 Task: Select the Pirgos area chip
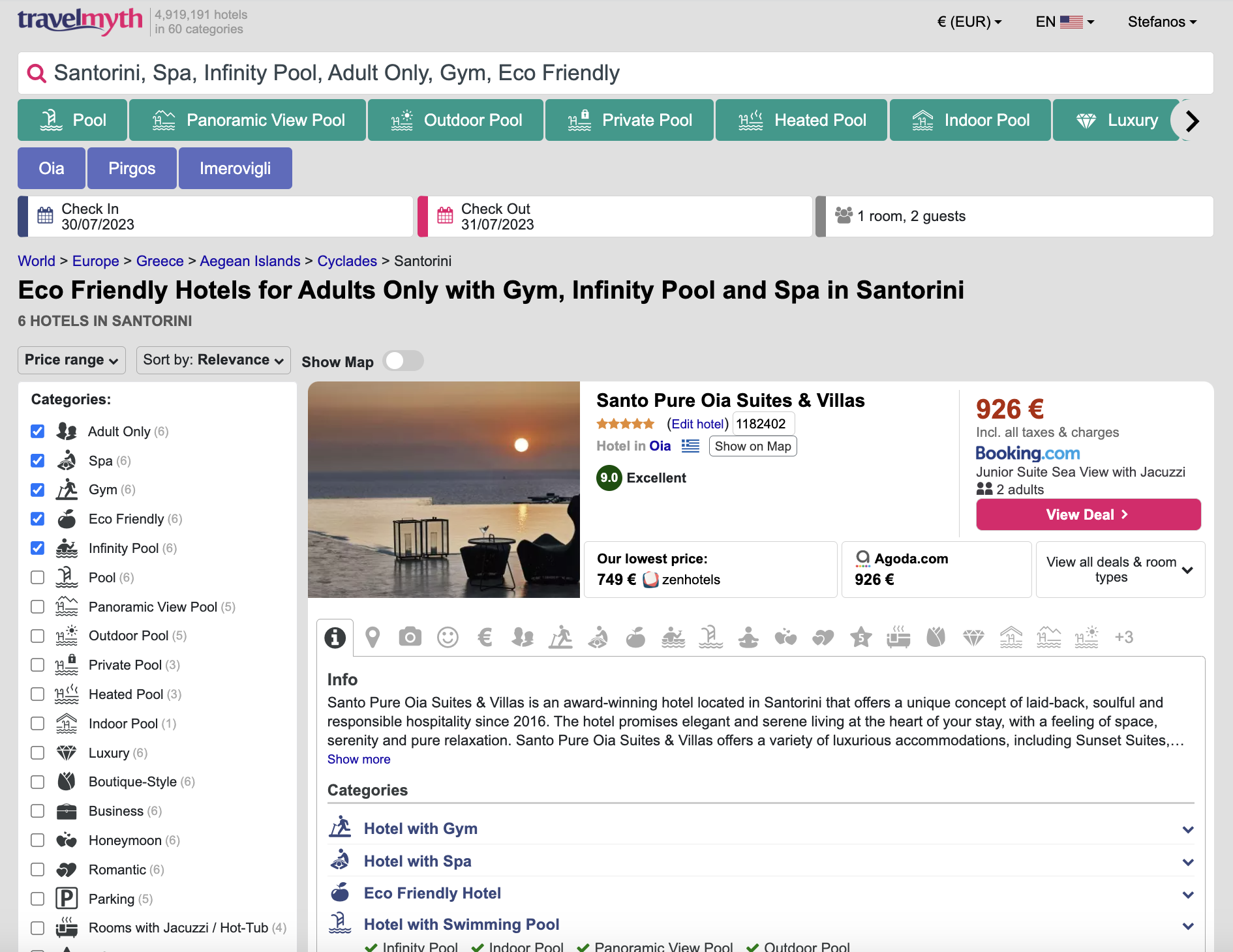coord(132,168)
